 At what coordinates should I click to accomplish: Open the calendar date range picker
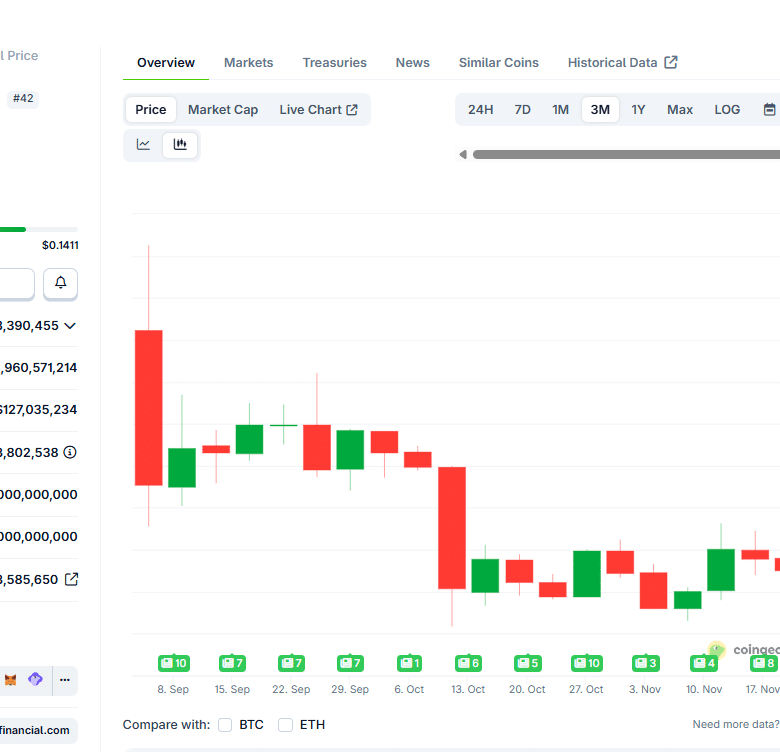(x=768, y=110)
